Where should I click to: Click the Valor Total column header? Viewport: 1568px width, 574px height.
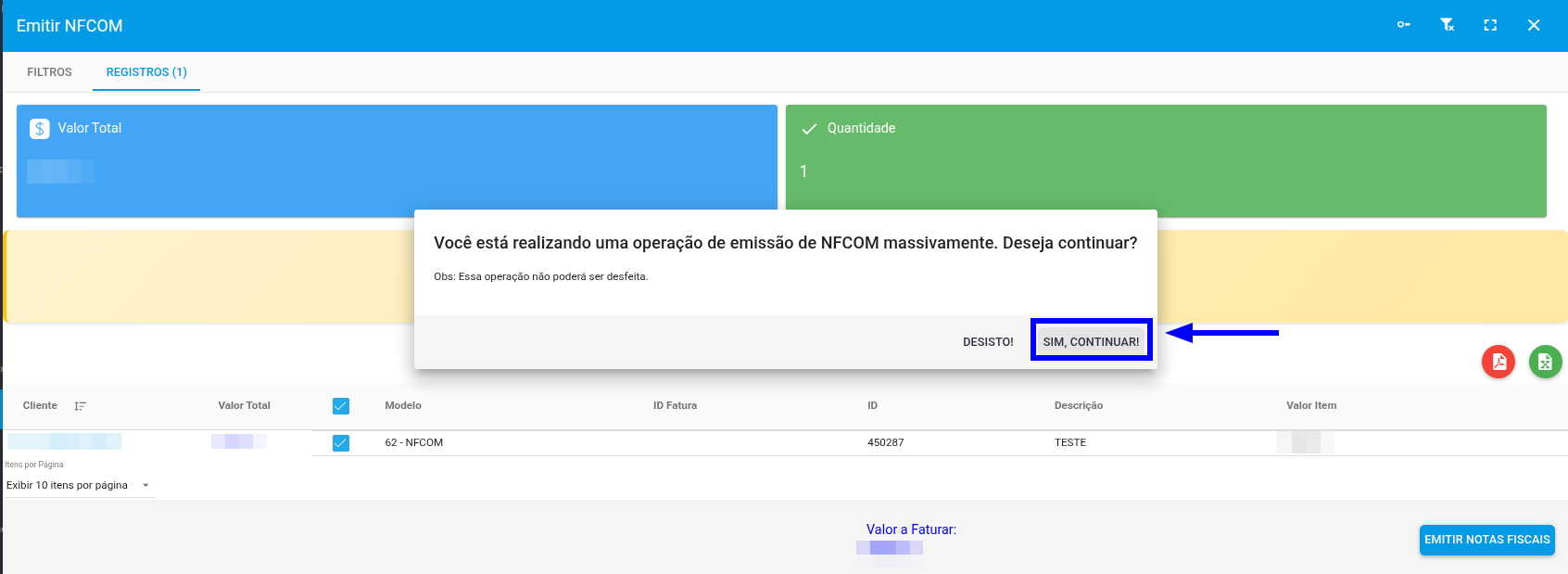pyautogui.click(x=244, y=405)
